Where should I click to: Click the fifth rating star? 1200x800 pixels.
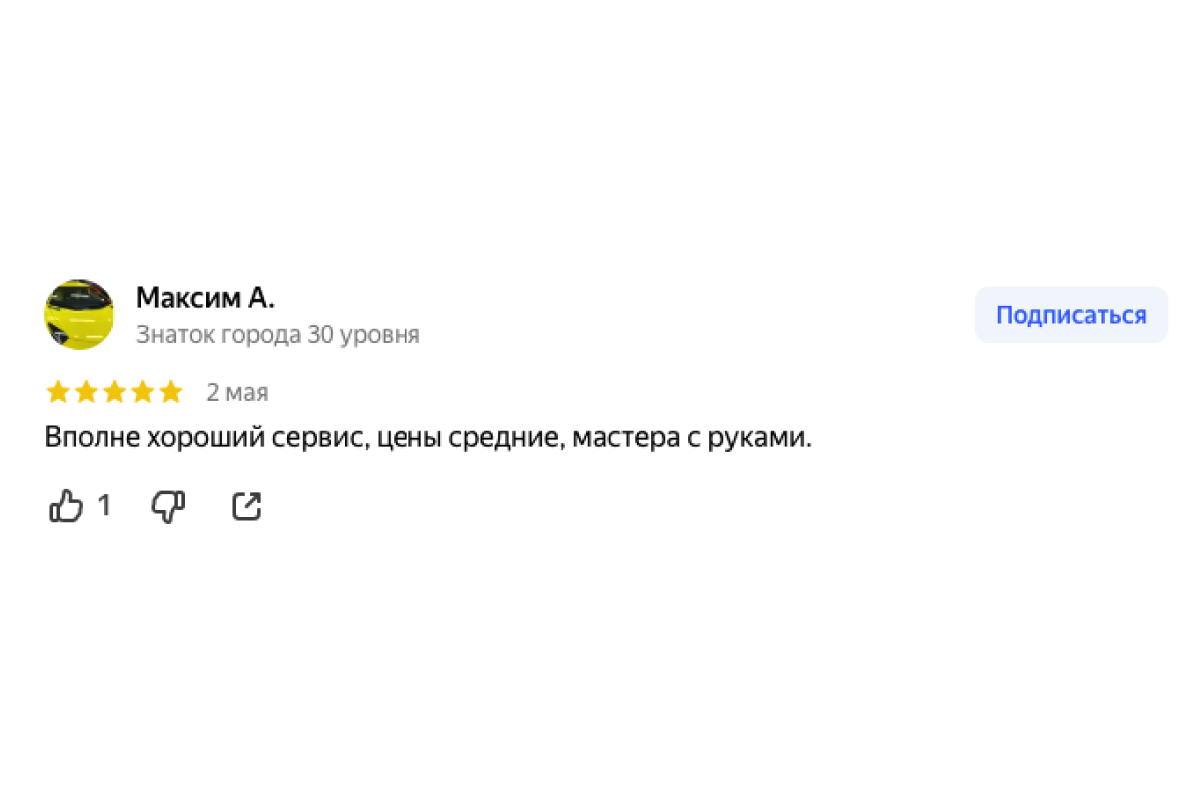pos(171,392)
